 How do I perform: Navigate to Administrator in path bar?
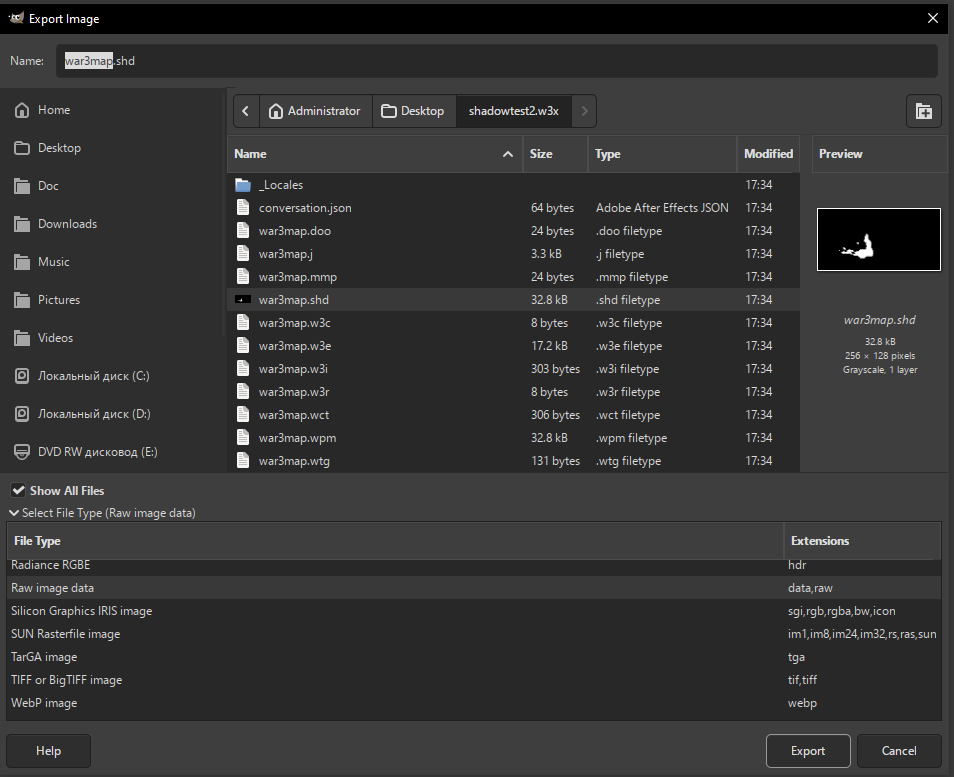pos(316,111)
